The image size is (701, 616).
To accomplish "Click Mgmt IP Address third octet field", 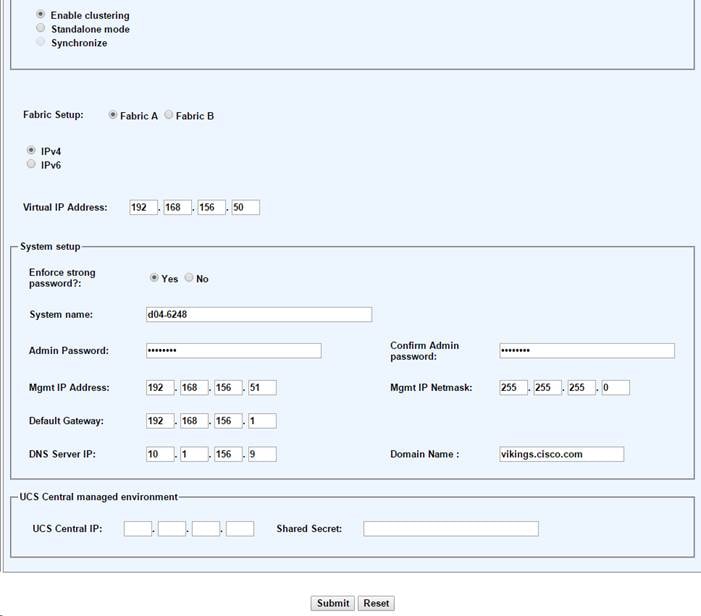I will (x=228, y=388).
